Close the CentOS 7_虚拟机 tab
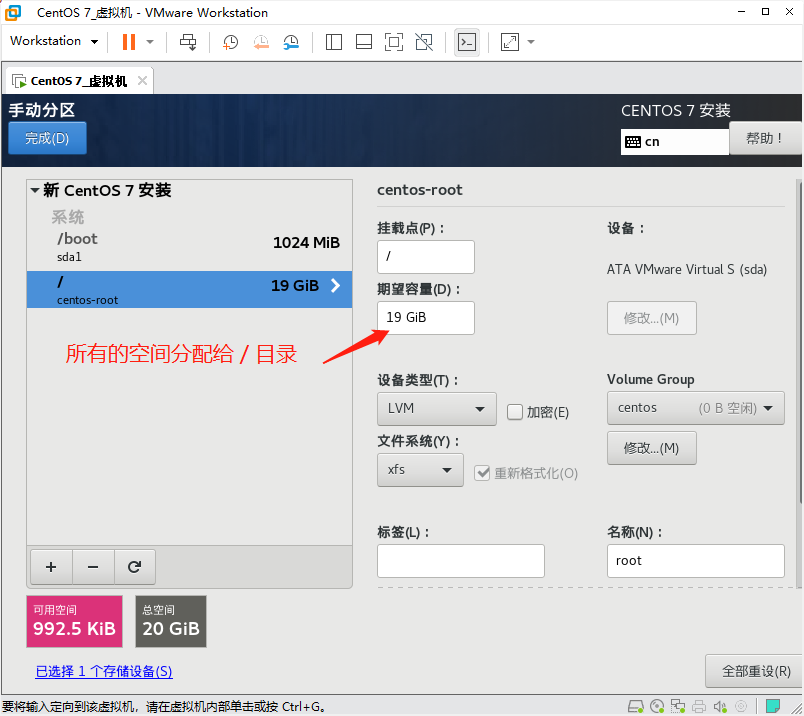Image resolution: width=804 pixels, height=716 pixels. (143, 81)
